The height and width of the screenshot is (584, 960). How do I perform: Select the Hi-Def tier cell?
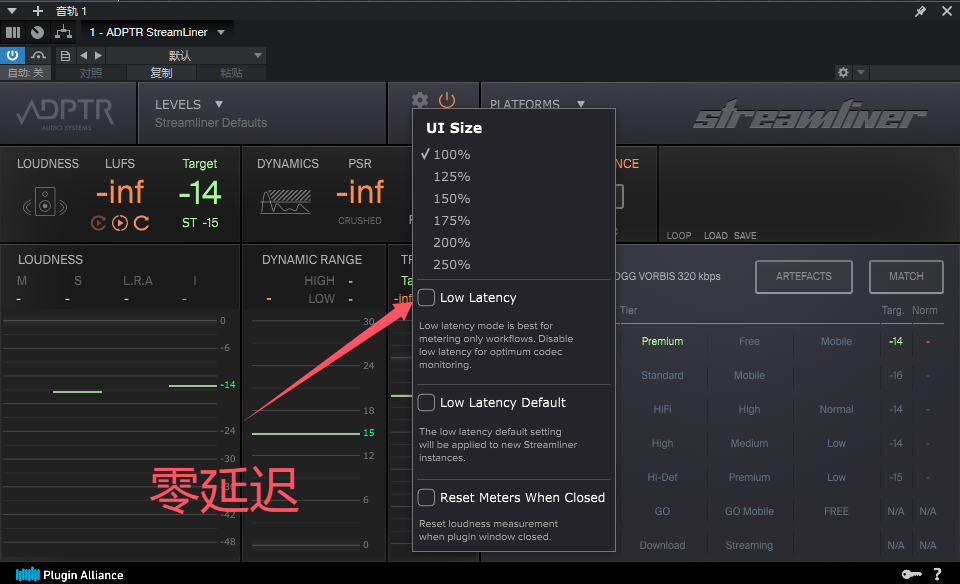(662, 477)
